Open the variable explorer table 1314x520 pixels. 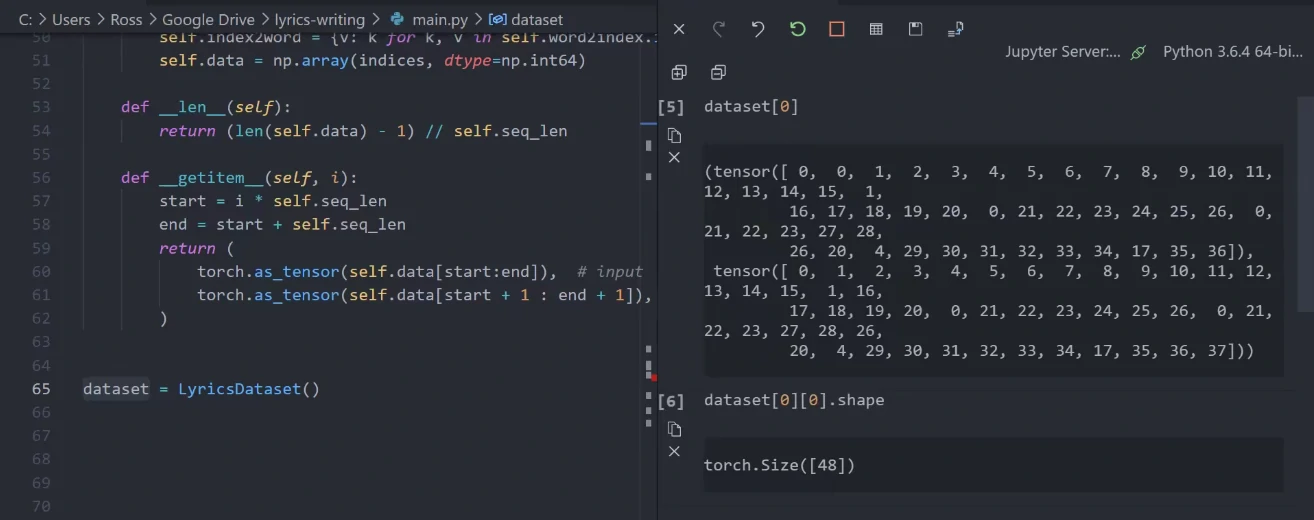tap(876, 30)
